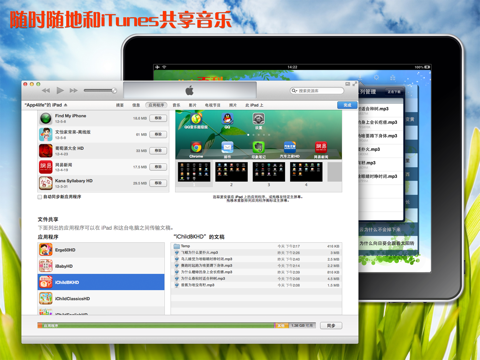The height and width of the screenshot is (360, 480).
Task: Click the 1.5 MB mp3 file row
Action: 256,285
